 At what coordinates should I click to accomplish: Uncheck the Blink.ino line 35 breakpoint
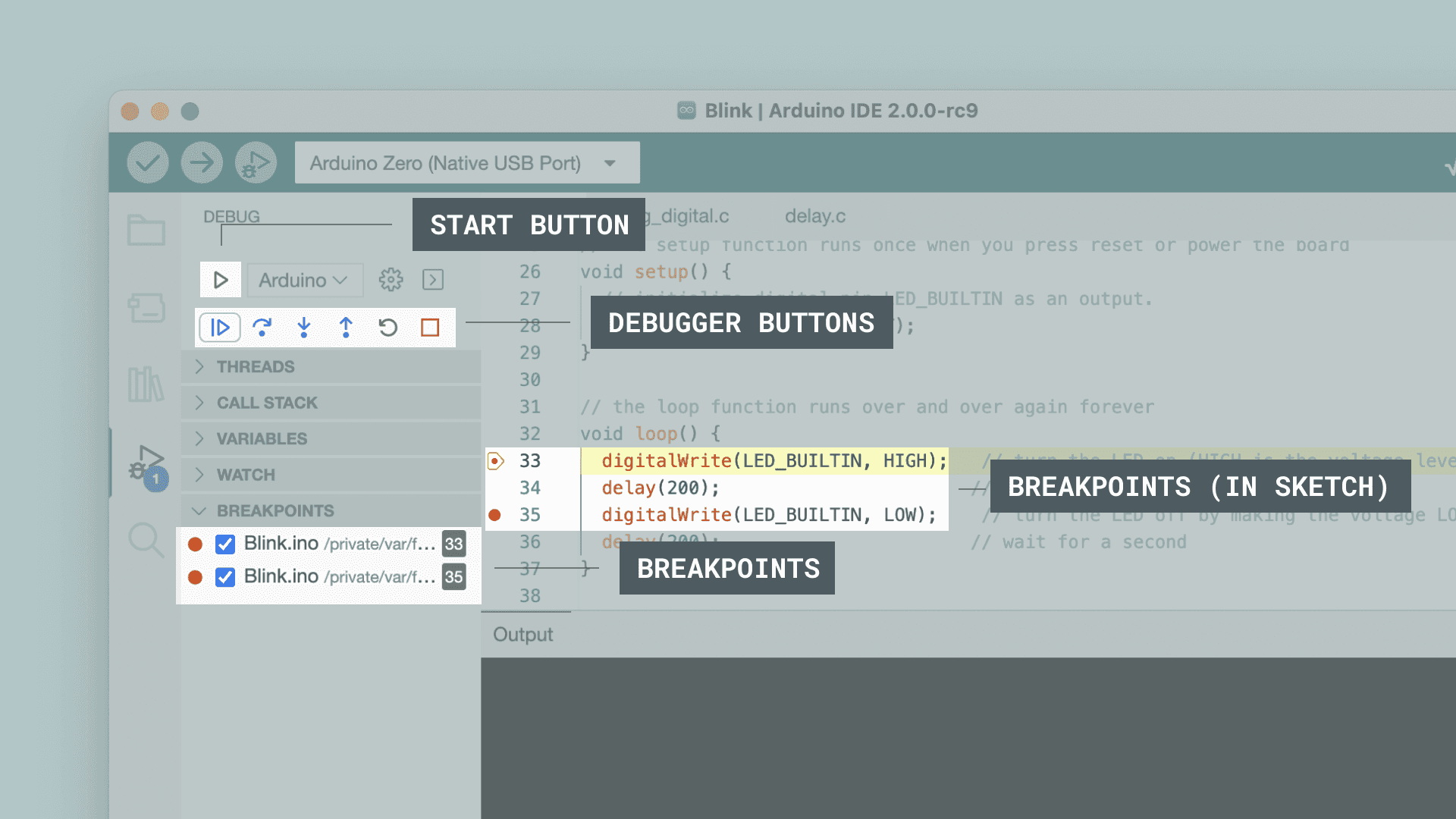(225, 577)
